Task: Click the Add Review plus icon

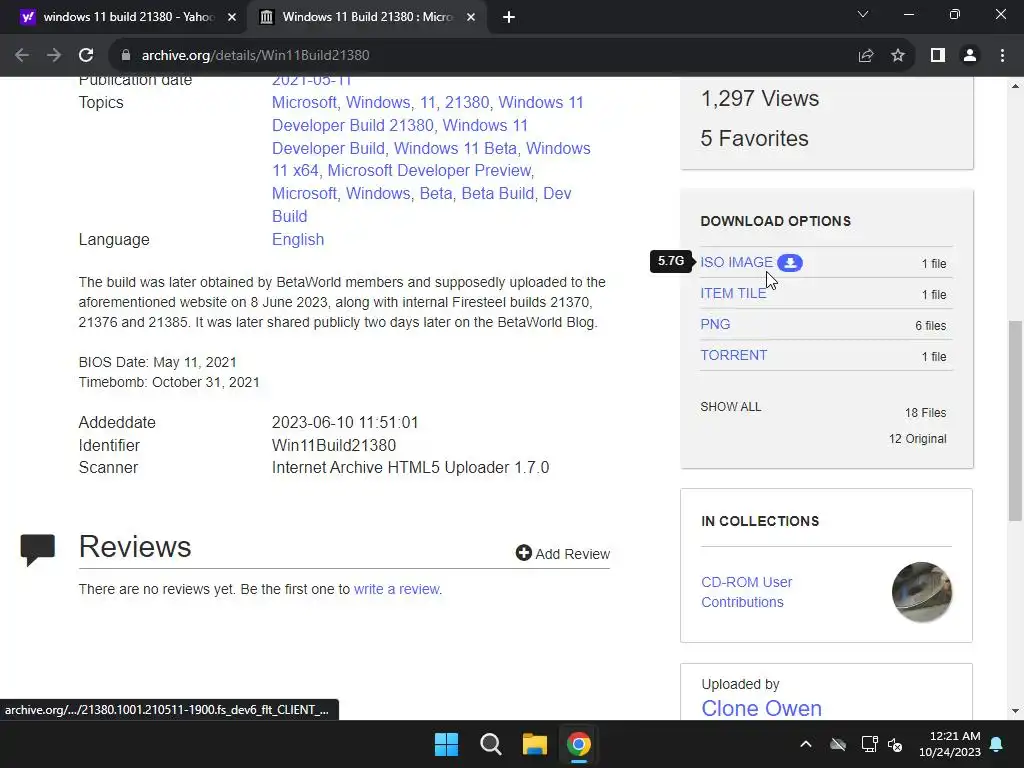Action: 523,553
